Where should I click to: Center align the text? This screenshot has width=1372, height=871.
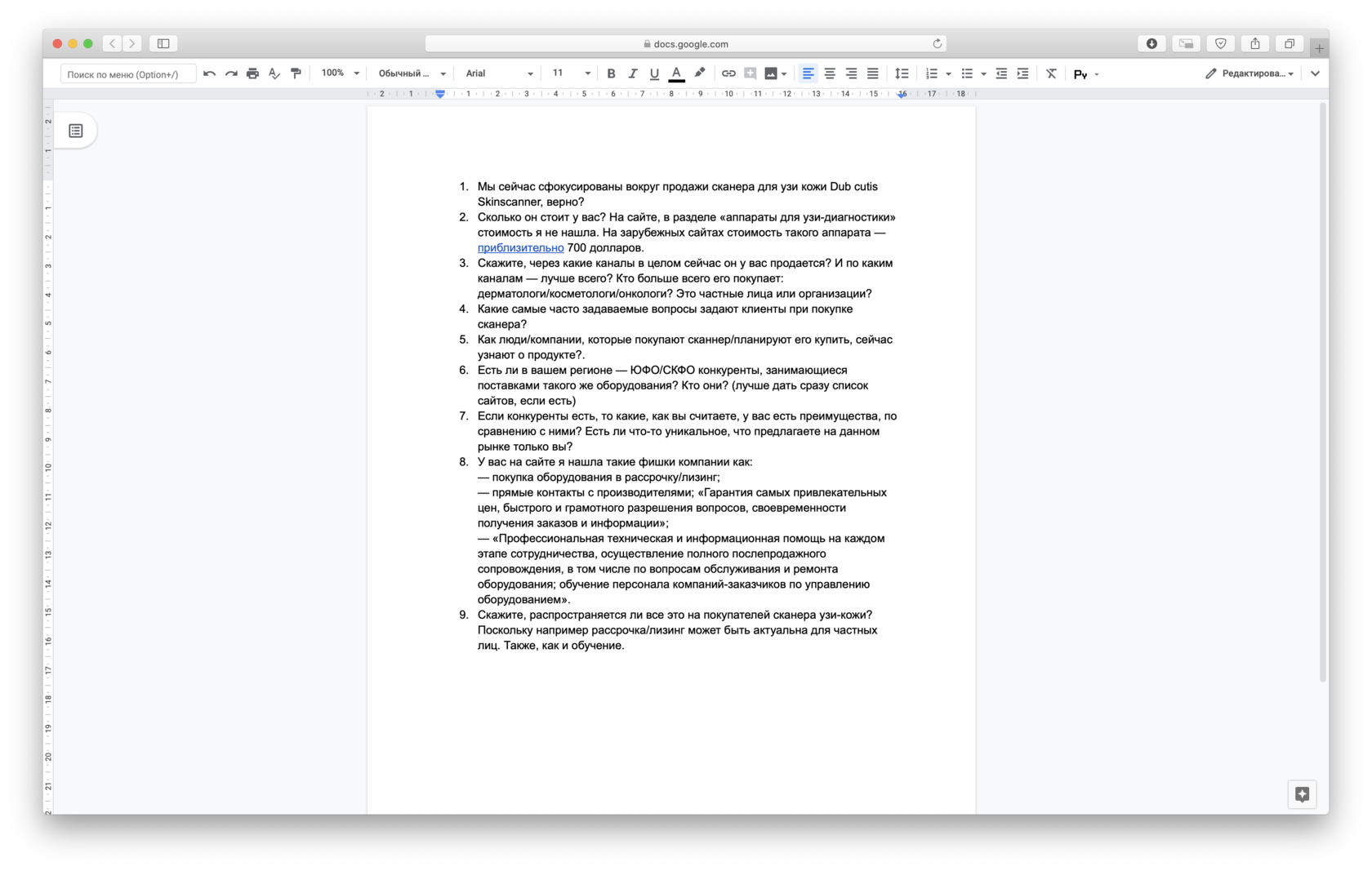[830, 73]
